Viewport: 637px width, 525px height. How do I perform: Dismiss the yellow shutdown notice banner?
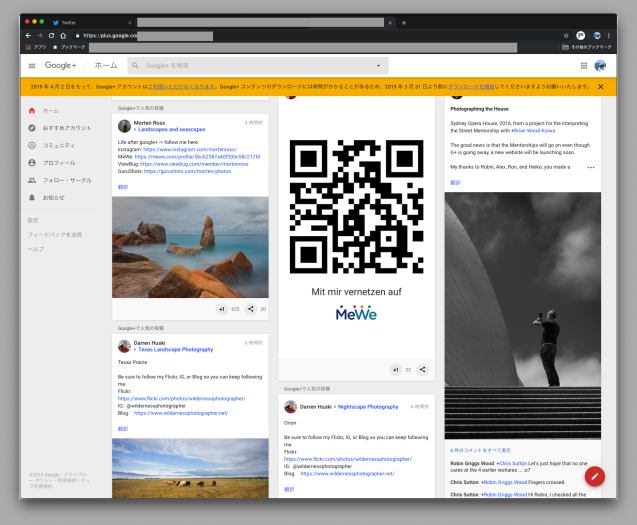[600, 87]
